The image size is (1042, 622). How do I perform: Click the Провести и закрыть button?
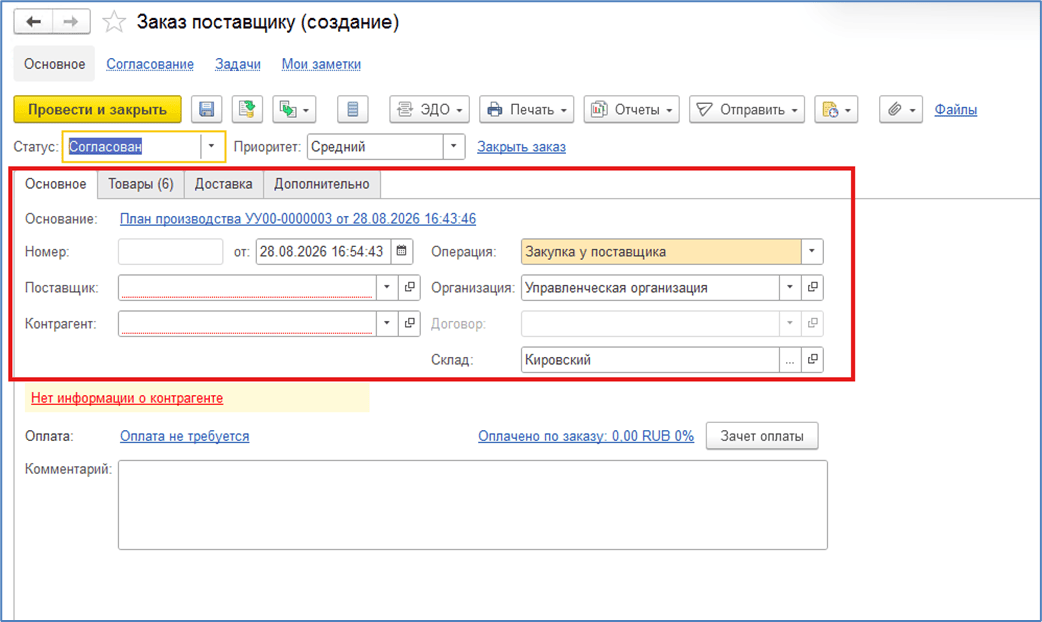point(97,110)
